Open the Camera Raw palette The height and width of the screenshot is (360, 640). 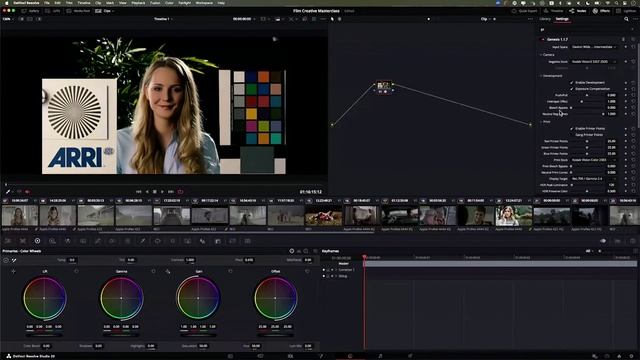pyautogui.click(x=8, y=241)
